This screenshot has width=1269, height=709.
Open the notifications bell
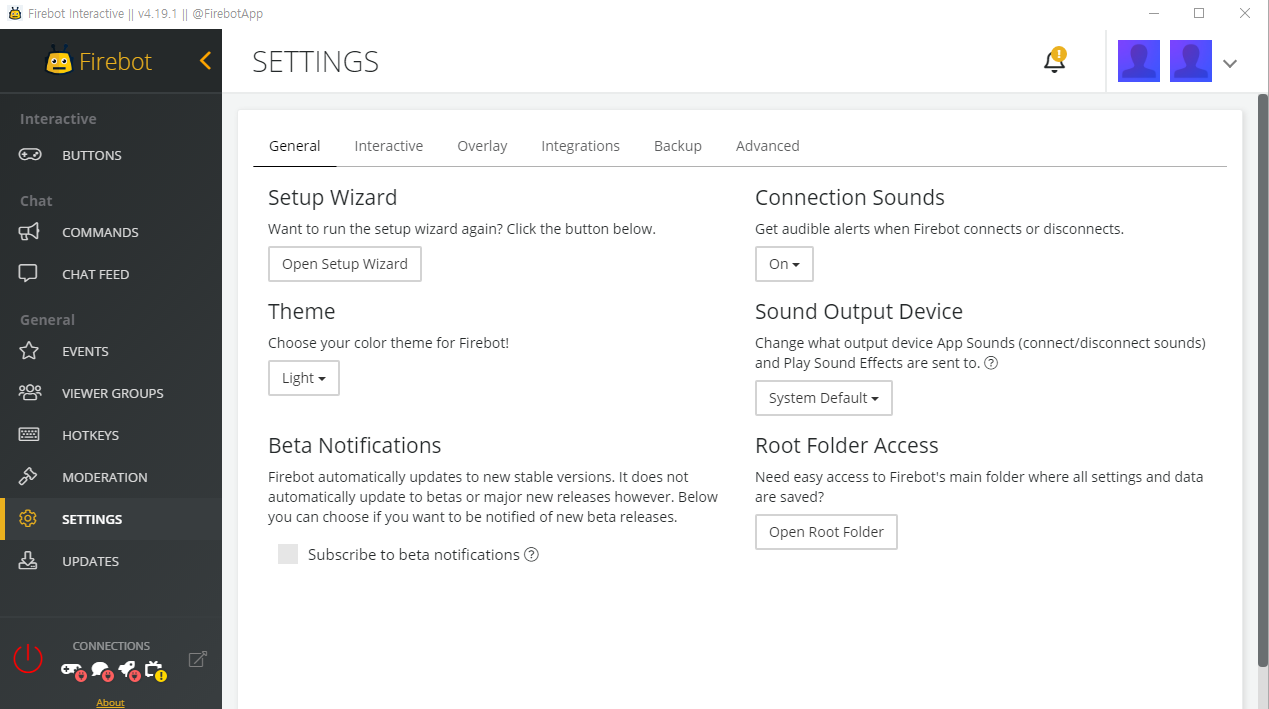tap(1054, 61)
